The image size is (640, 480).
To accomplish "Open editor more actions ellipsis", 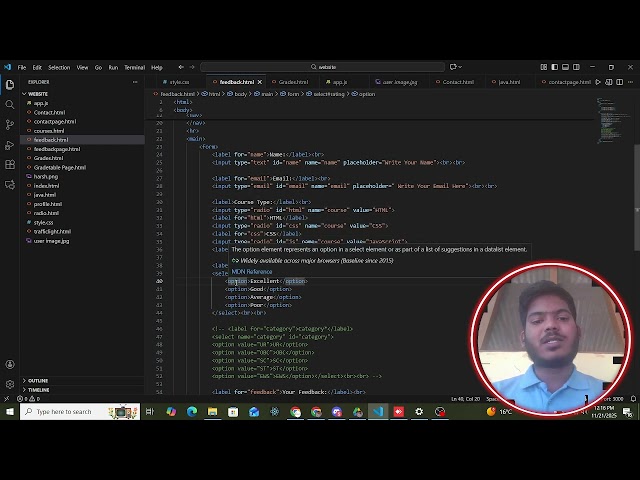I will (x=631, y=82).
